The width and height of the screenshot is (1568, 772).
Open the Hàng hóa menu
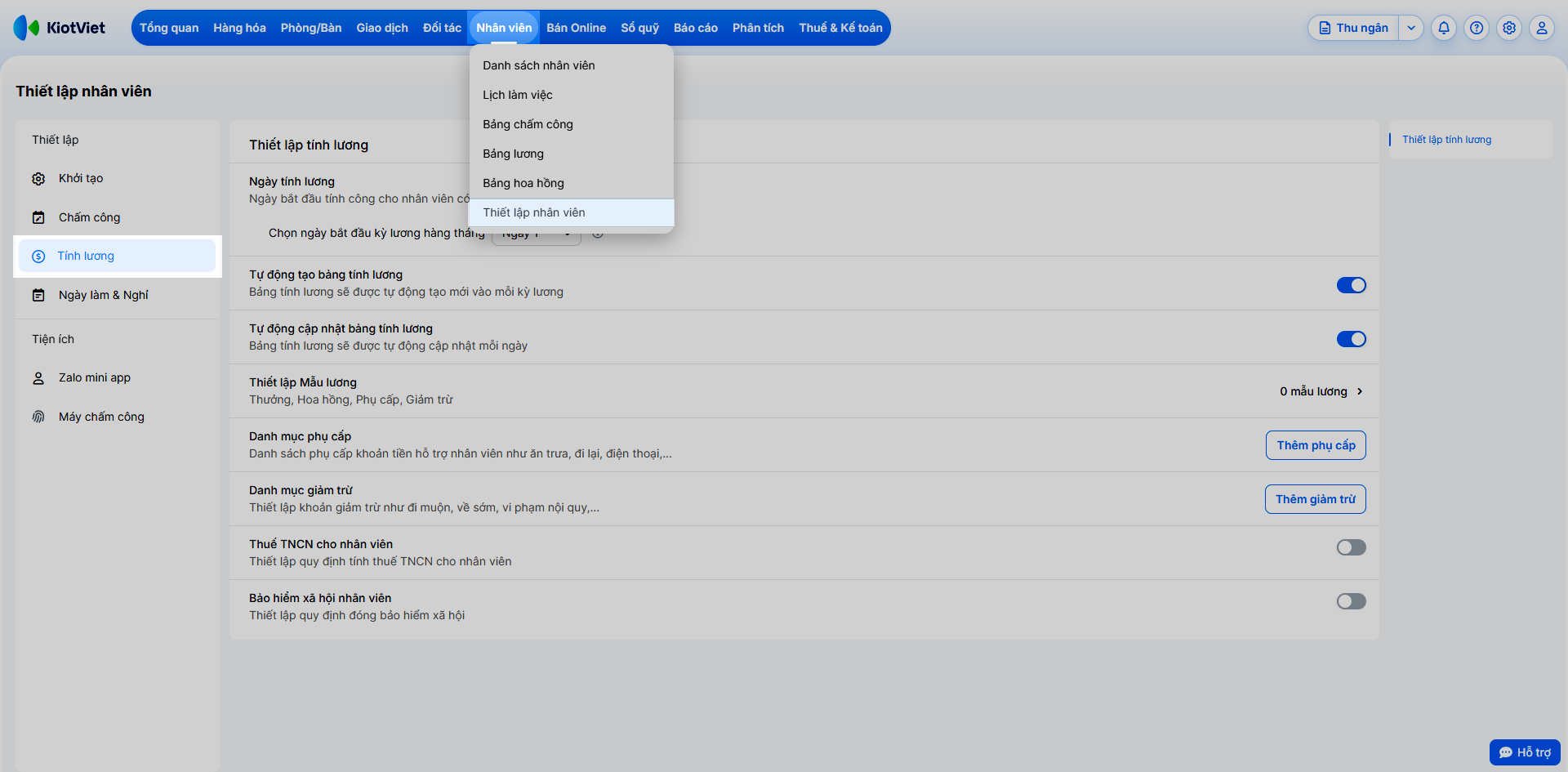click(239, 28)
